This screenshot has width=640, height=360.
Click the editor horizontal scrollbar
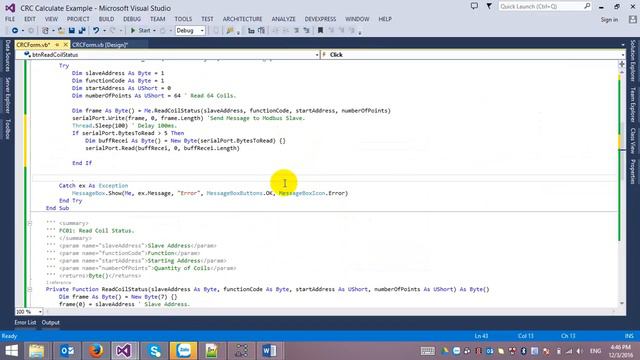[x=331, y=311]
